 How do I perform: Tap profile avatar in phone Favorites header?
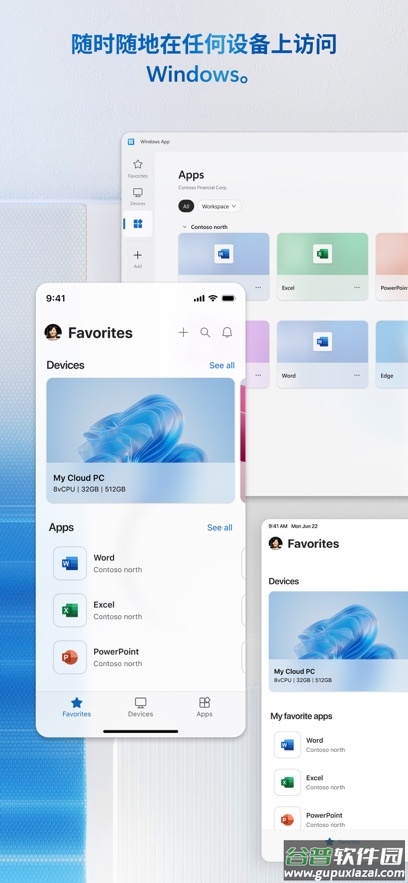coord(53,332)
